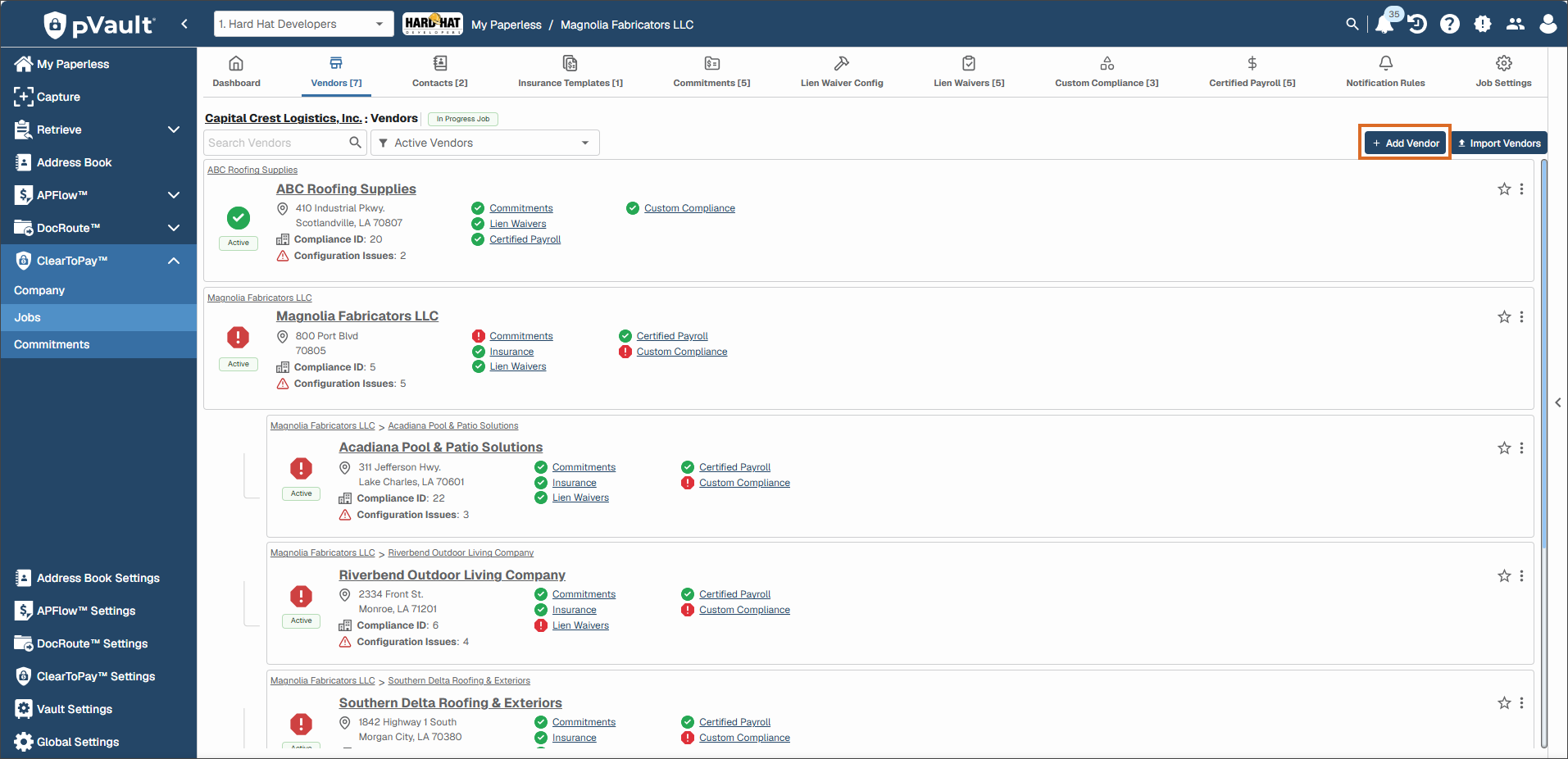This screenshot has height=759, width=1568.
Task: Open the Notification Rules tab
Action: 1385,72
